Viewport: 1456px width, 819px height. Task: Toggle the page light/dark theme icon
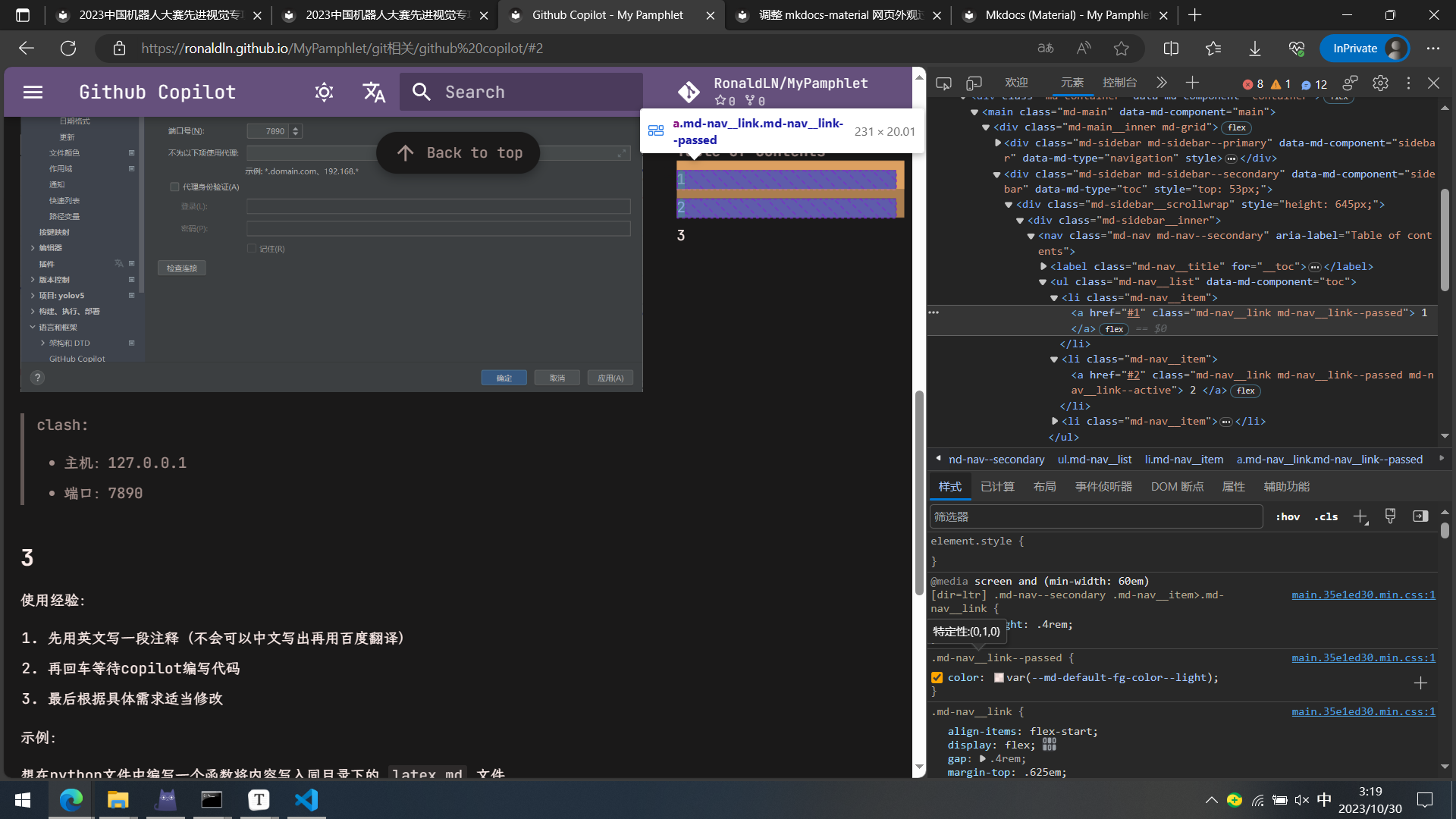324,93
